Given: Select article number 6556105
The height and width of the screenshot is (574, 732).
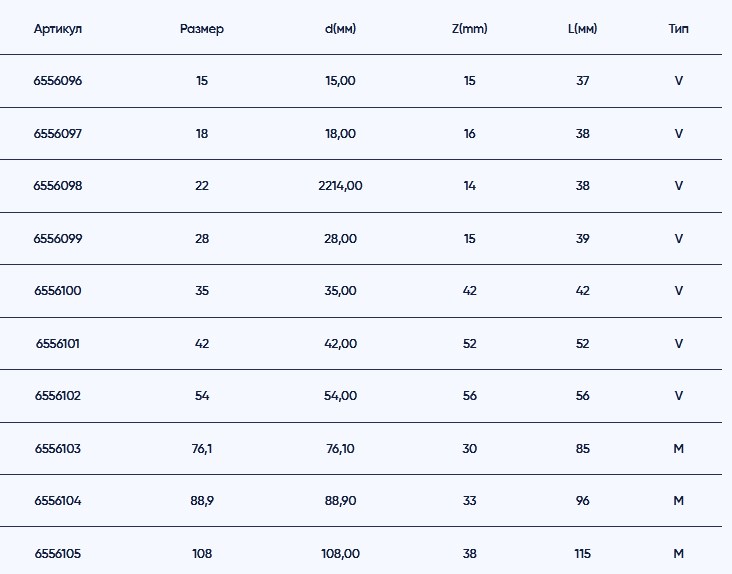Looking at the screenshot, I should pos(58,554).
